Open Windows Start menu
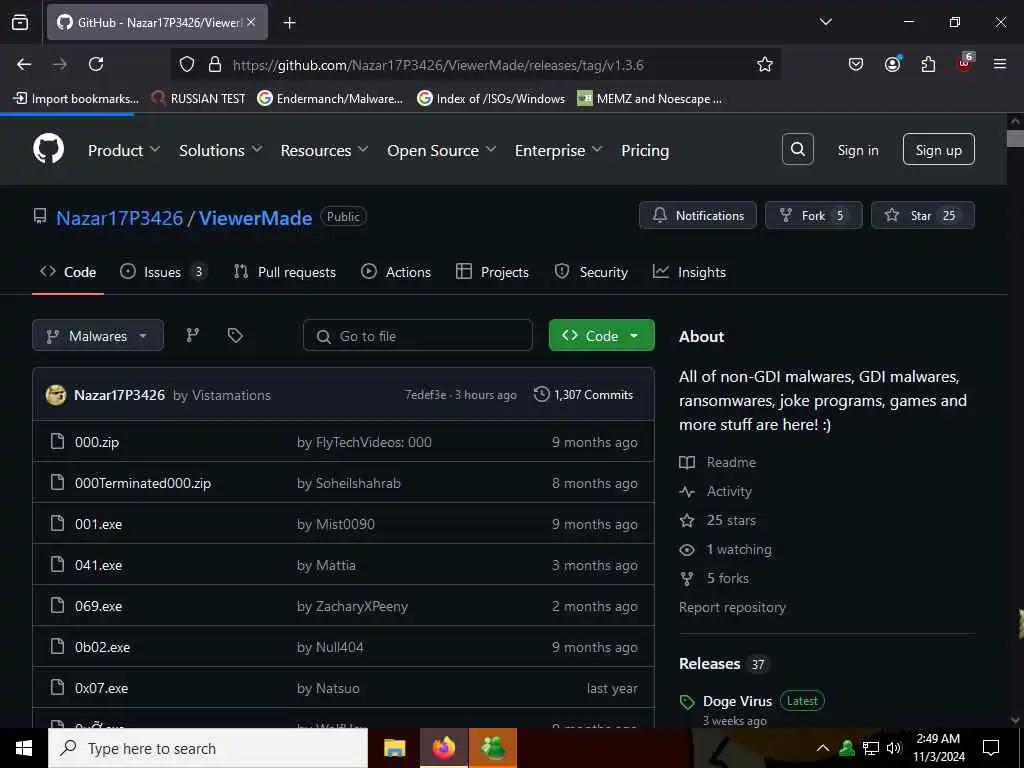Image resolution: width=1024 pixels, height=768 pixels. [x=24, y=748]
